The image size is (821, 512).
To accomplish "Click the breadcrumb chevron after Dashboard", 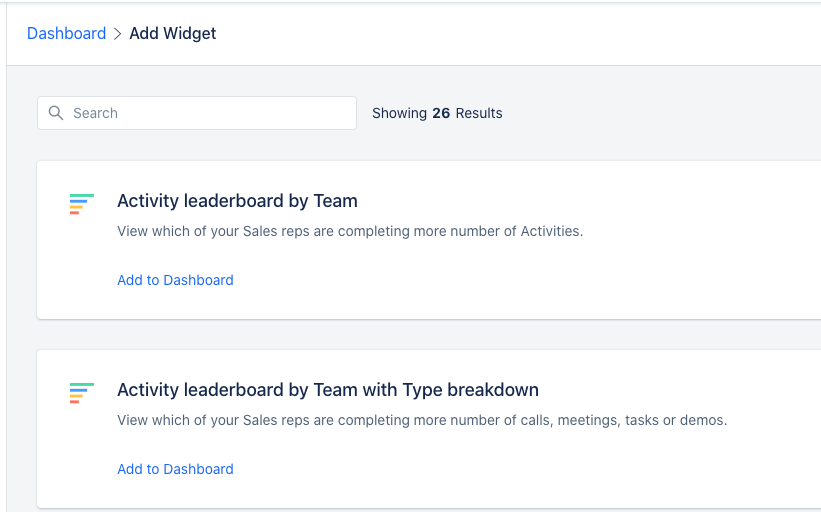I will pyautogui.click(x=118, y=34).
